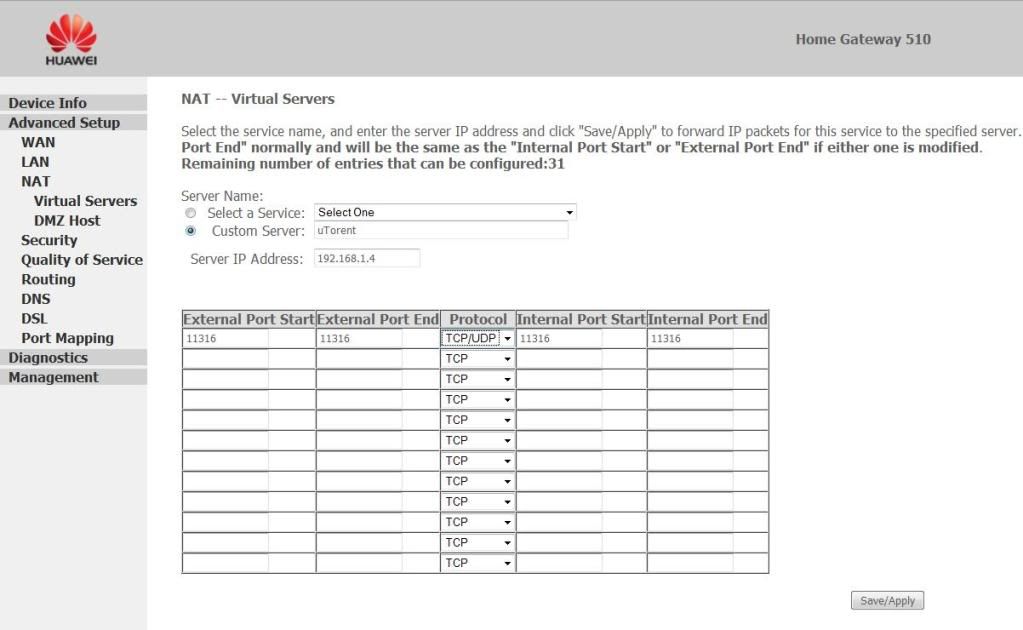Go to LAN settings
The width and height of the screenshot is (1023, 630).
click(35, 162)
